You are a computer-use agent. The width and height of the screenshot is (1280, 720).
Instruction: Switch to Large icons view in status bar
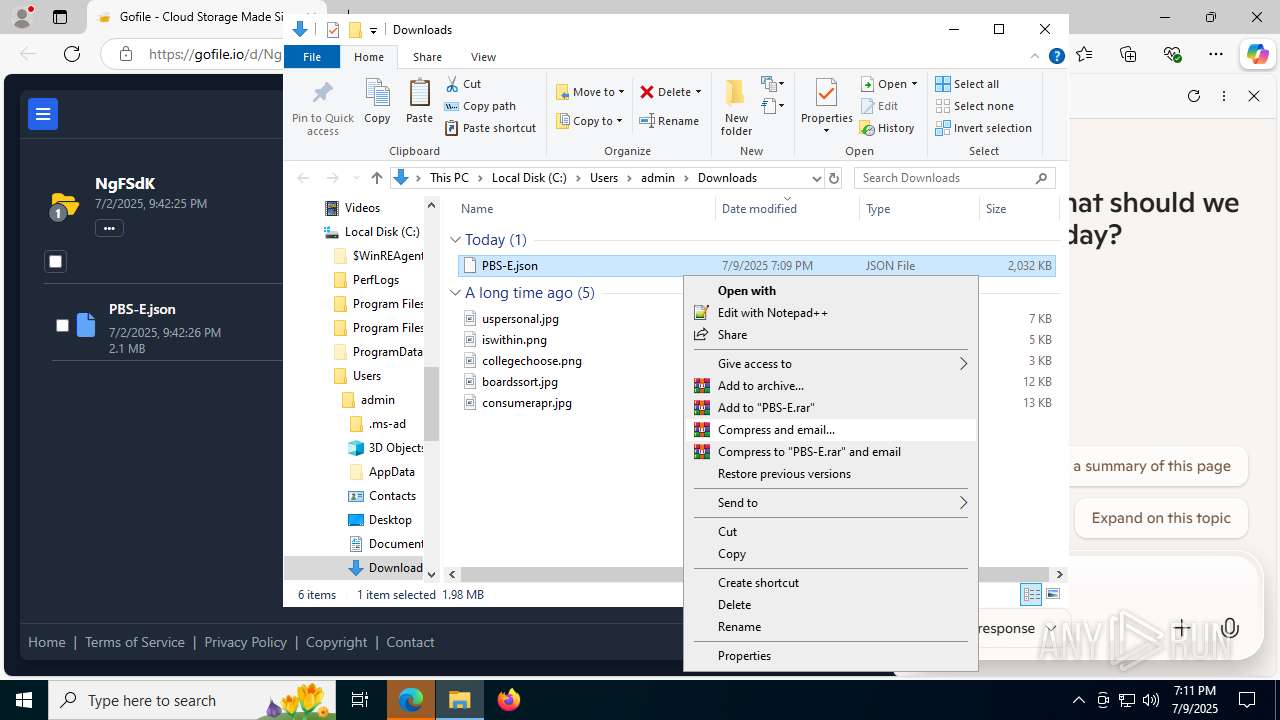click(1052, 594)
